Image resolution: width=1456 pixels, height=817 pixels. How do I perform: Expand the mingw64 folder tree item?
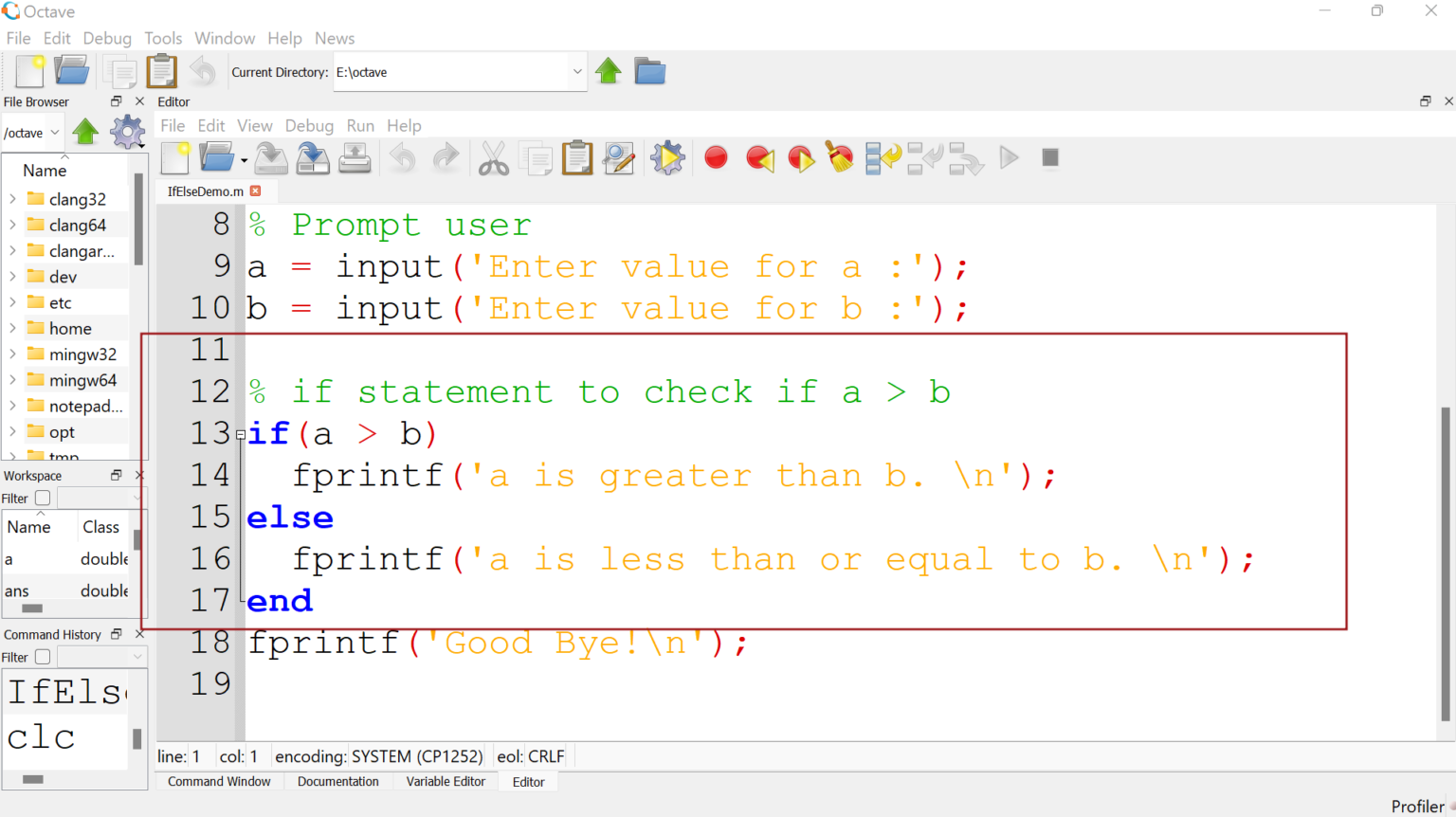tap(12, 379)
